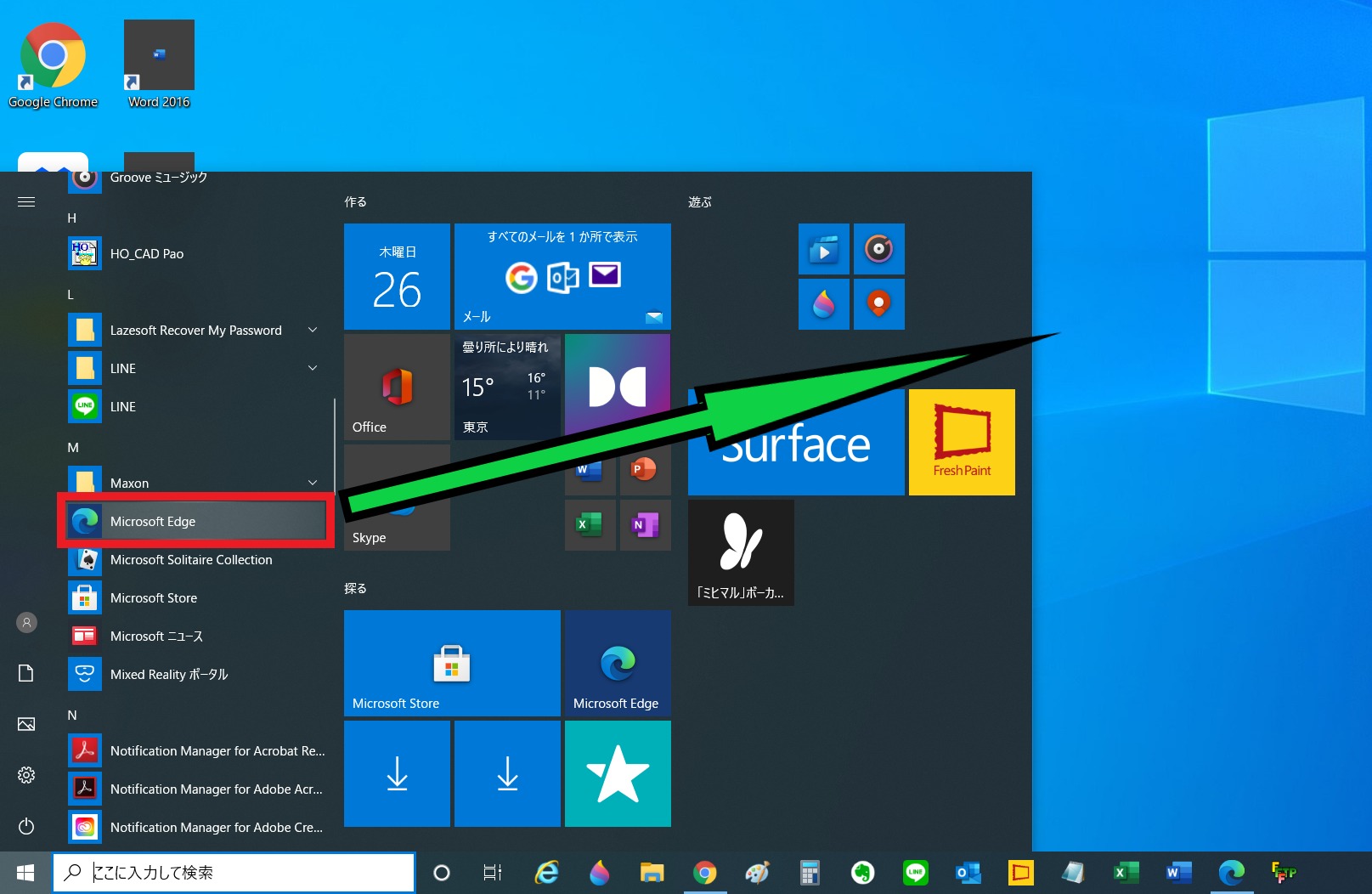Open the Surface tile
The width and height of the screenshot is (1372, 894).
pyautogui.click(x=796, y=442)
